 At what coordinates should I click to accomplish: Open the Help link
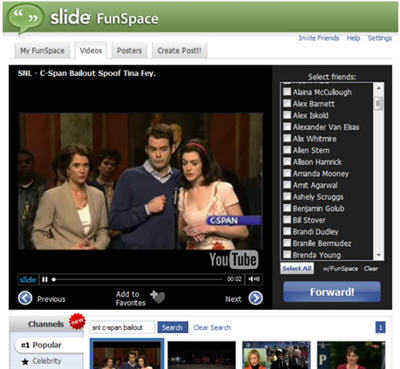tap(353, 38)
